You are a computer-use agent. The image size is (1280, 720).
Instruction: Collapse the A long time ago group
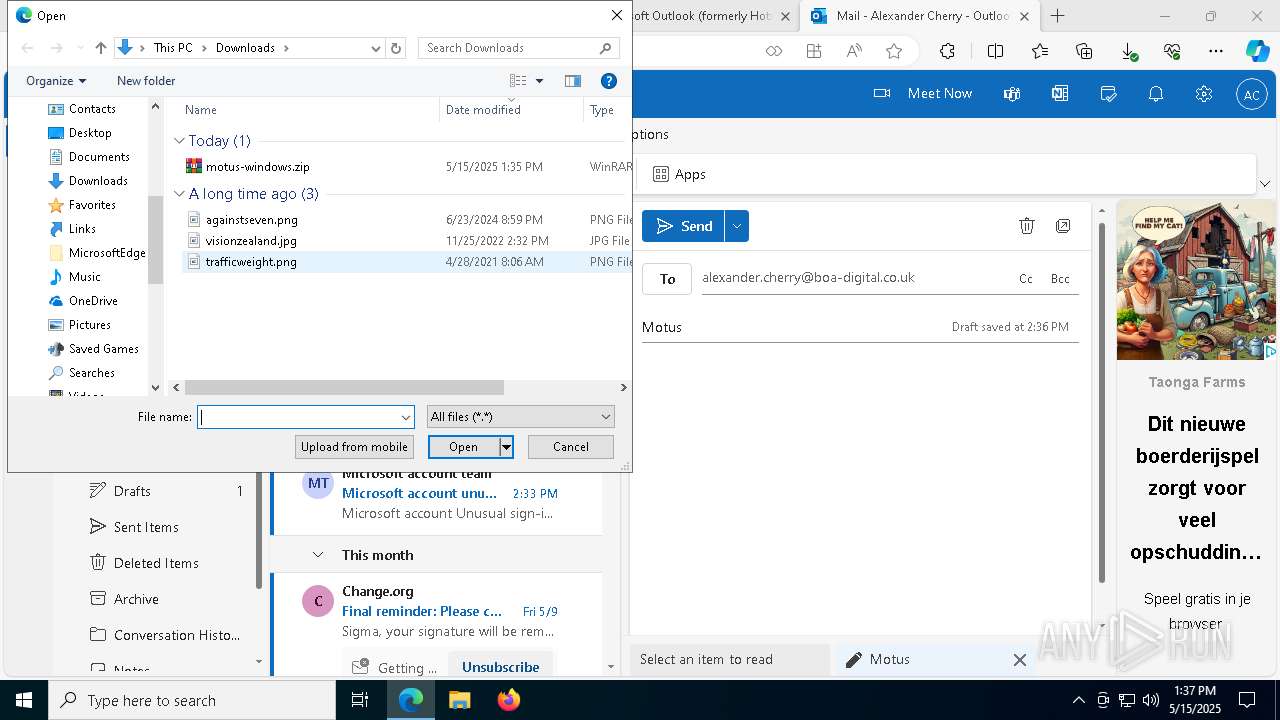click(x=180, y=194)
